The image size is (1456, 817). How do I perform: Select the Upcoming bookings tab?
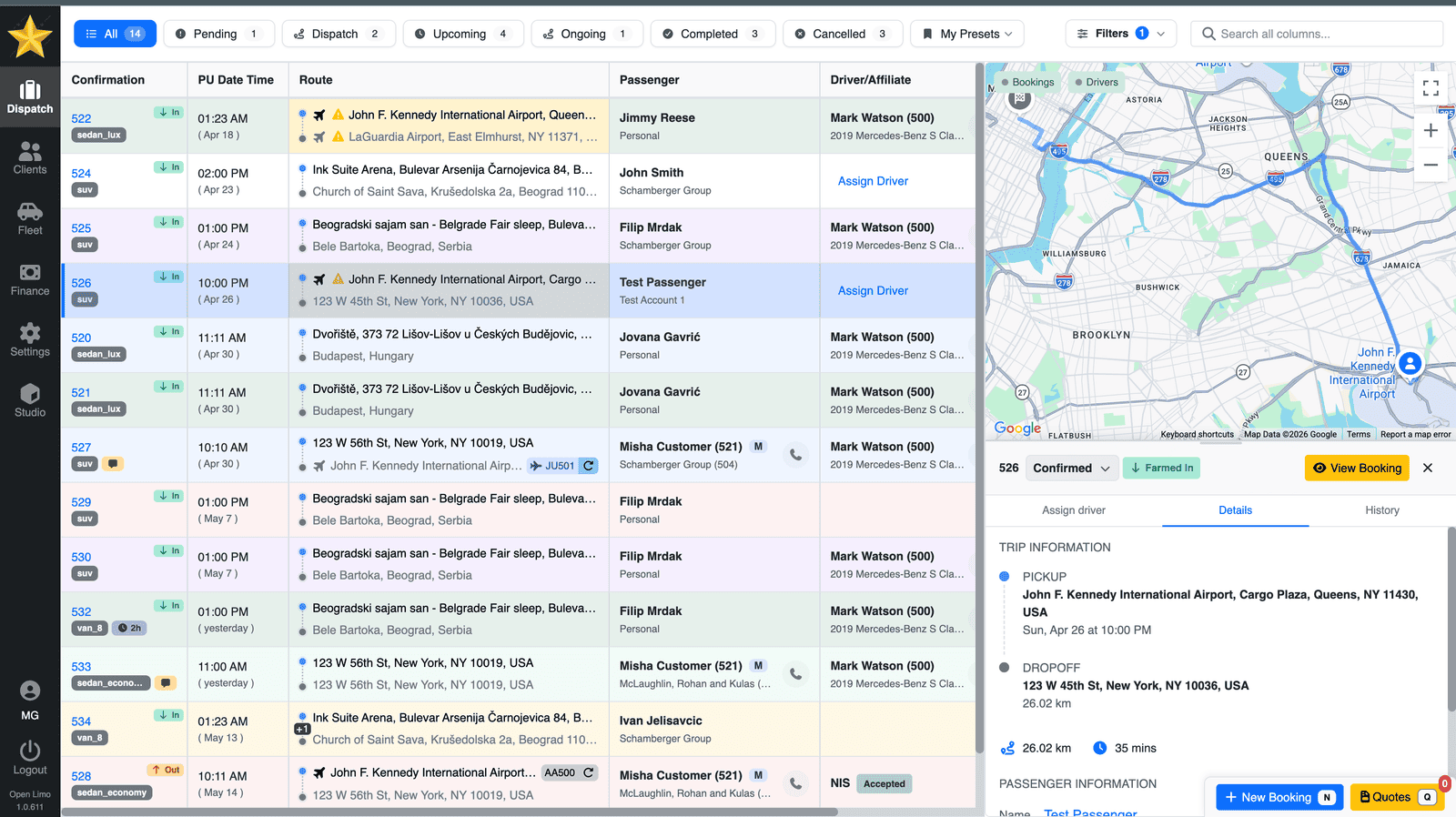coord(463,34)
